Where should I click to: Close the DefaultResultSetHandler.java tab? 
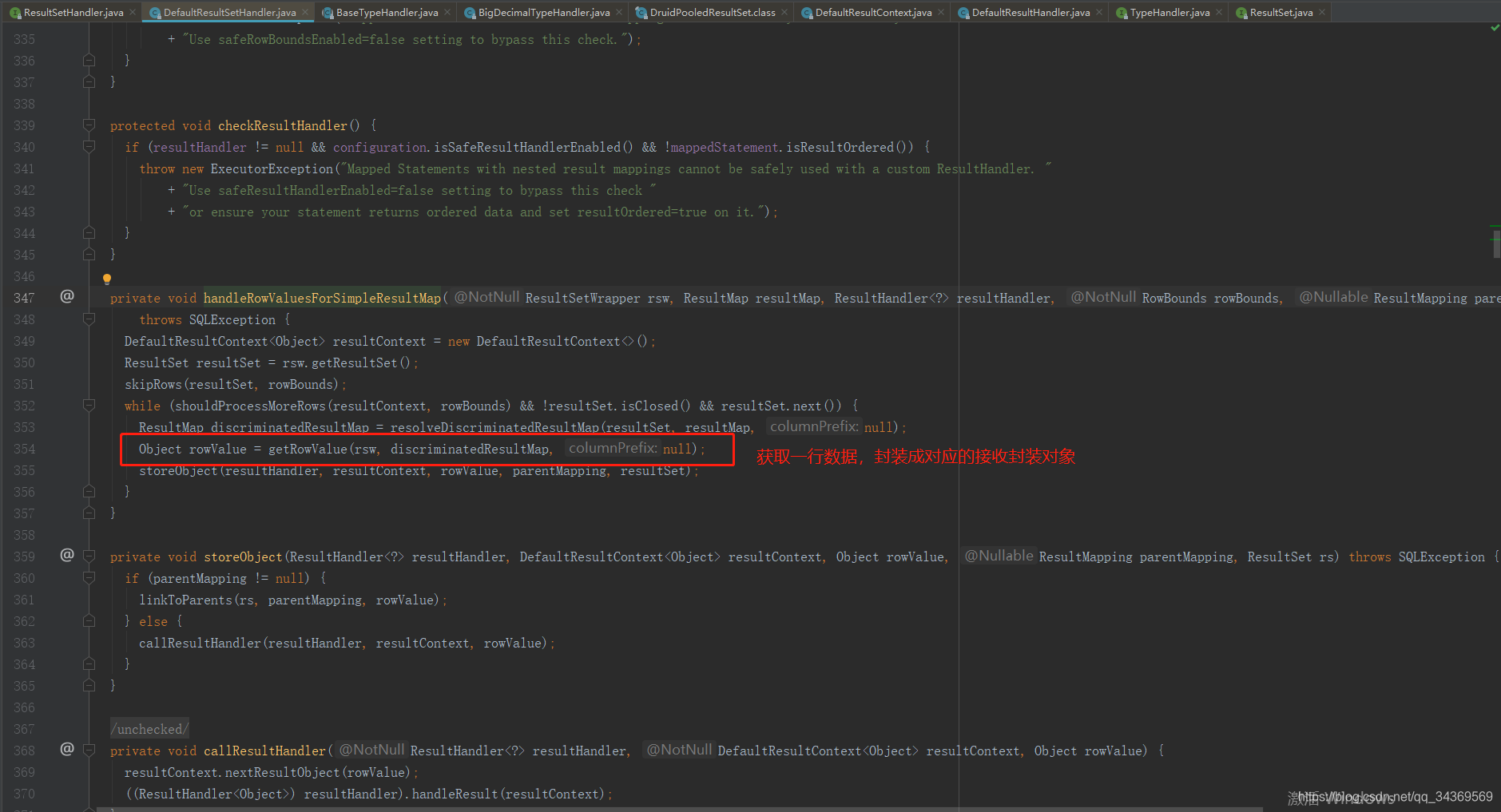coord(305,12)
